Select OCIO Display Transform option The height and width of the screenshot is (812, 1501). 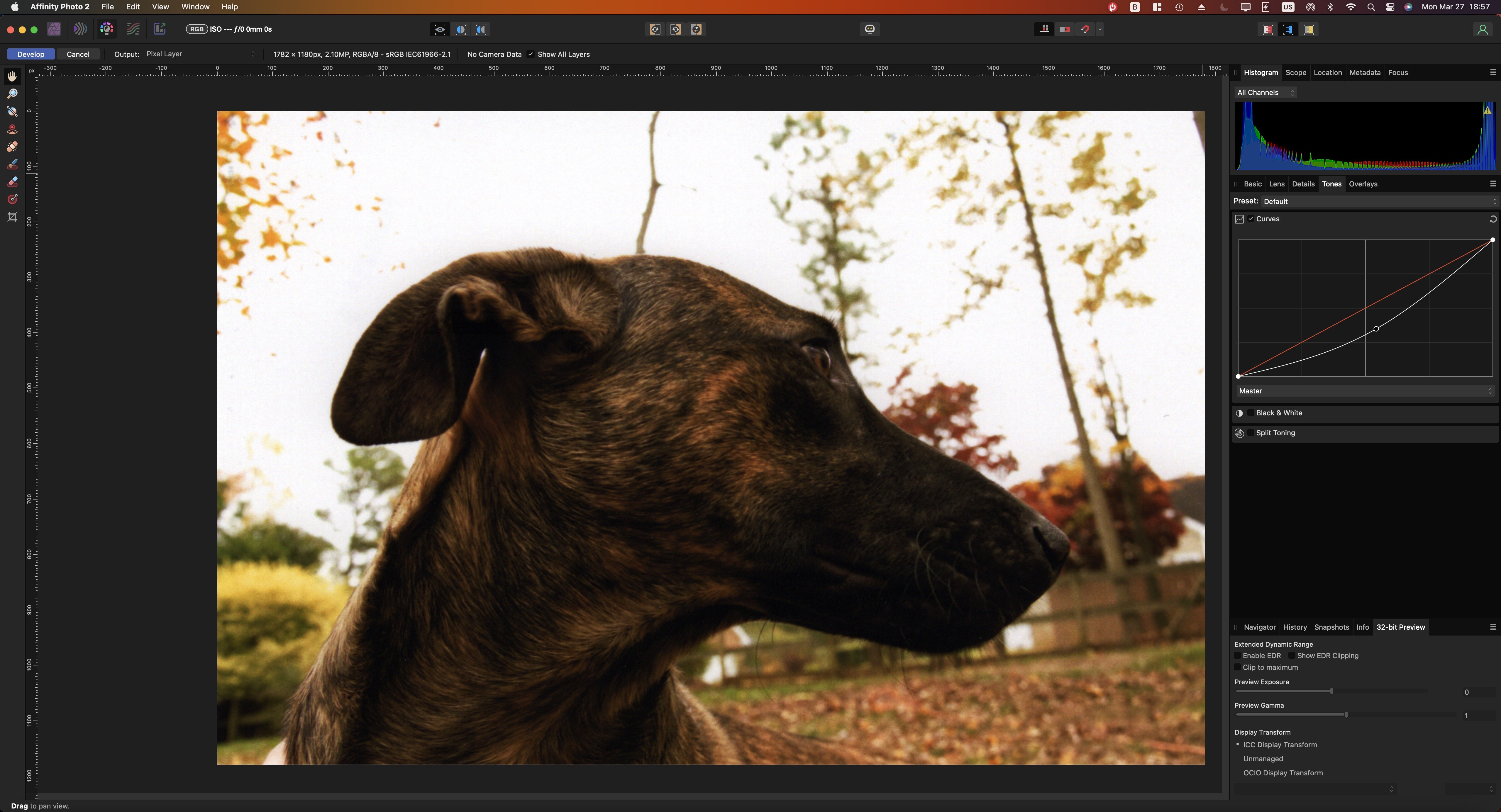[1283, 773]
